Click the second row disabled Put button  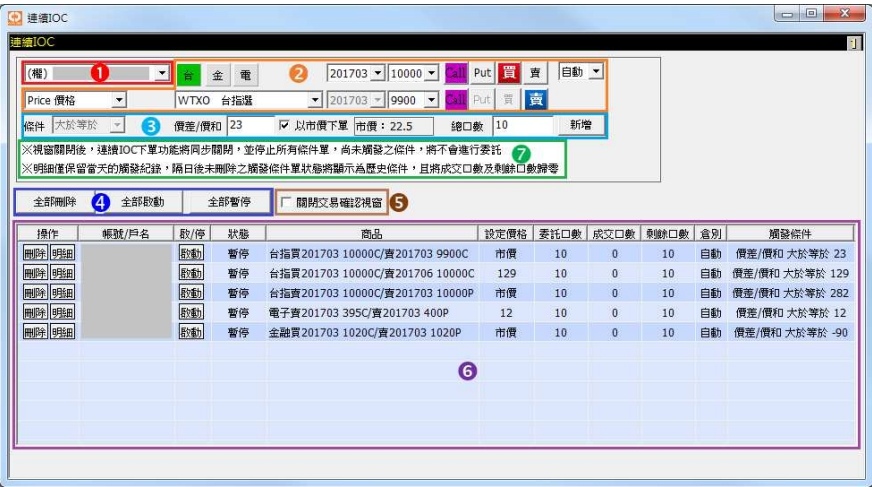coord(482,100)
